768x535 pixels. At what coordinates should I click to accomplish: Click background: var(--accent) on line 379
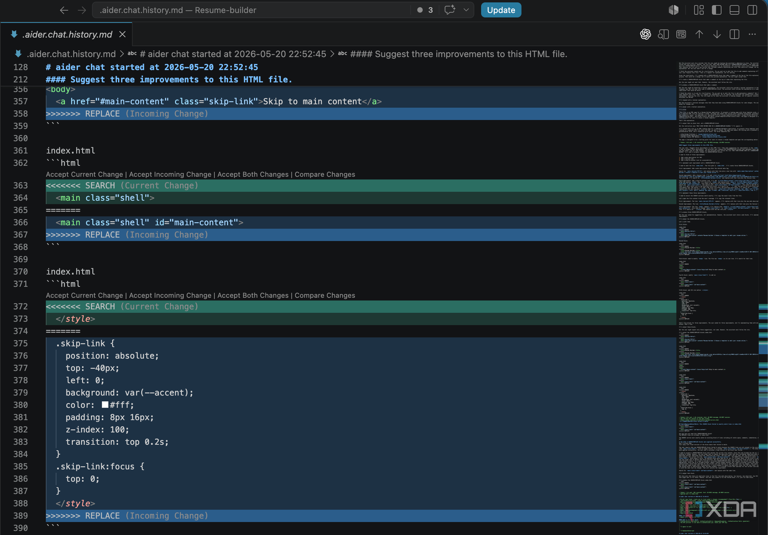pyautogui.click(x=129, y=392)
